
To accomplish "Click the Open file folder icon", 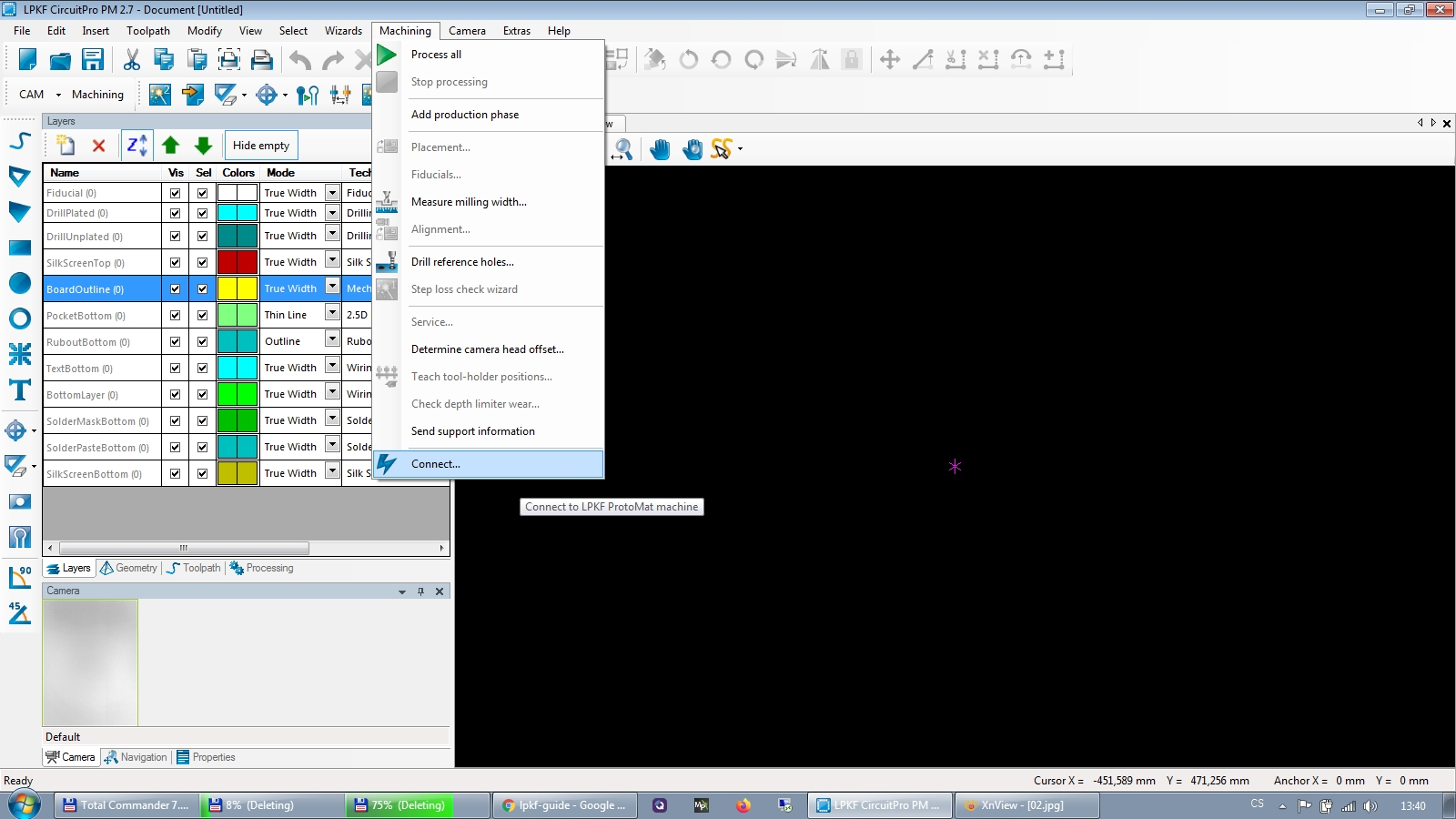I will pos(60,60).
